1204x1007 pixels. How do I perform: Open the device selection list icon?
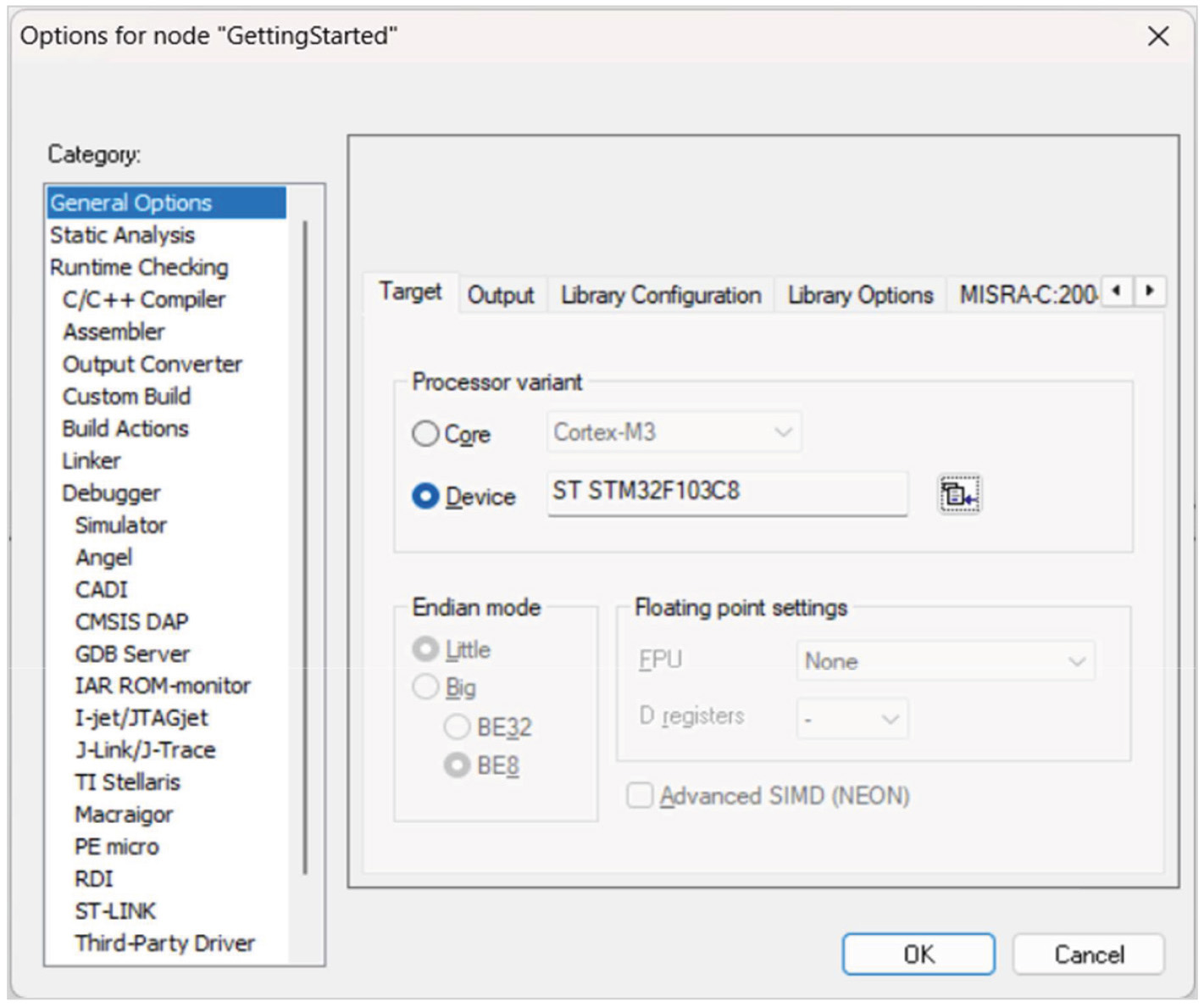click(x=959, y=494)
